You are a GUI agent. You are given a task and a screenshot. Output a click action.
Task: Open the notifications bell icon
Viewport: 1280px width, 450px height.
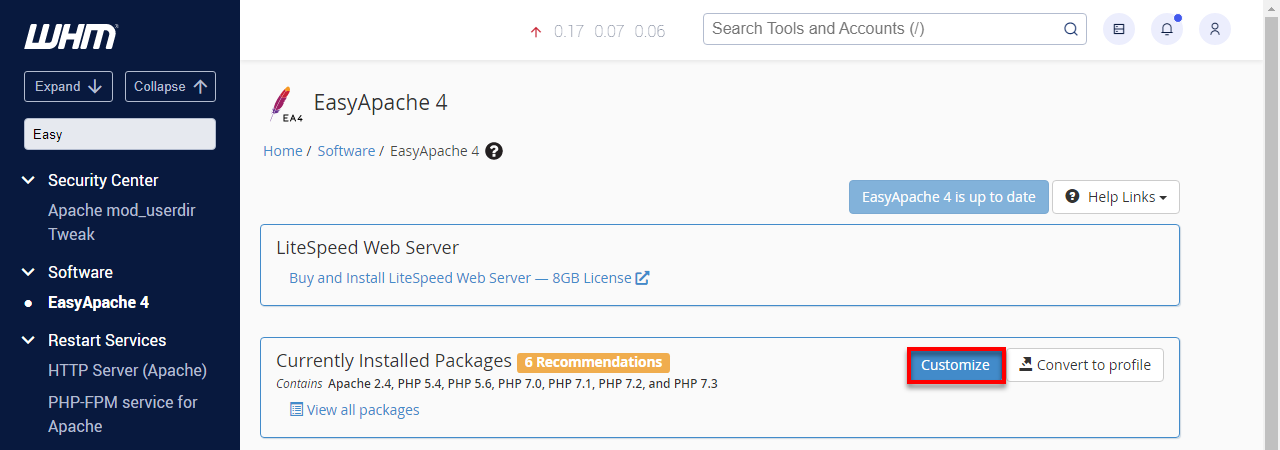click(x=1167, y=29)
